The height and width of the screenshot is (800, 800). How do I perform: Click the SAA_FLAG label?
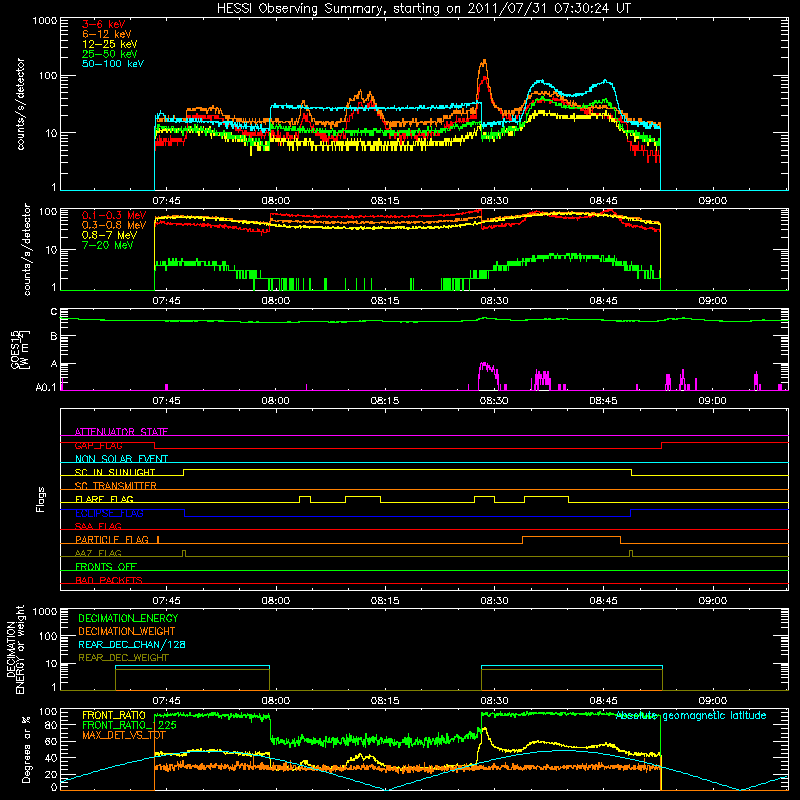(x=98, y=526)
